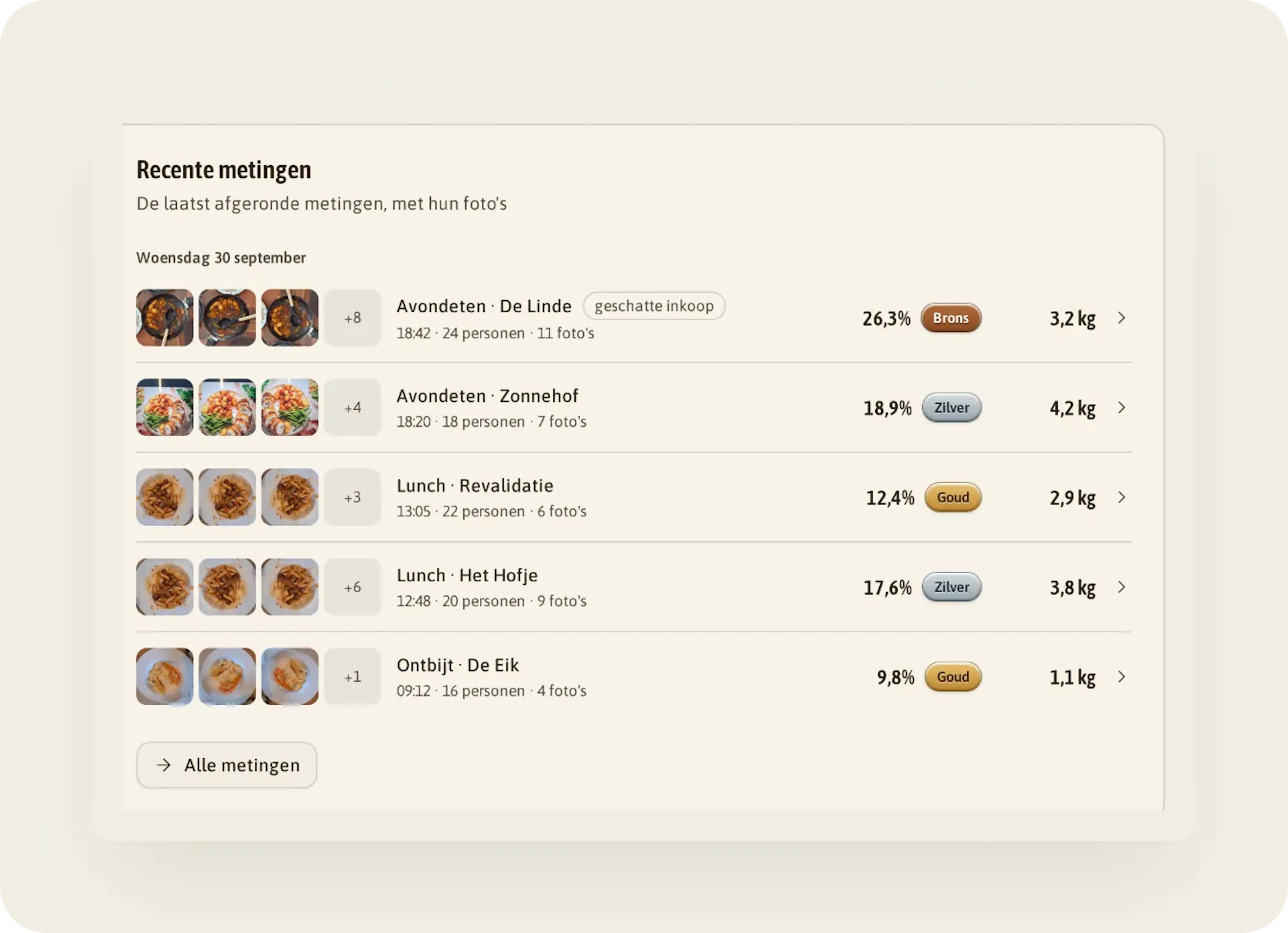Open the +6 photos tile for Het Hofje

tap(352, 587)
